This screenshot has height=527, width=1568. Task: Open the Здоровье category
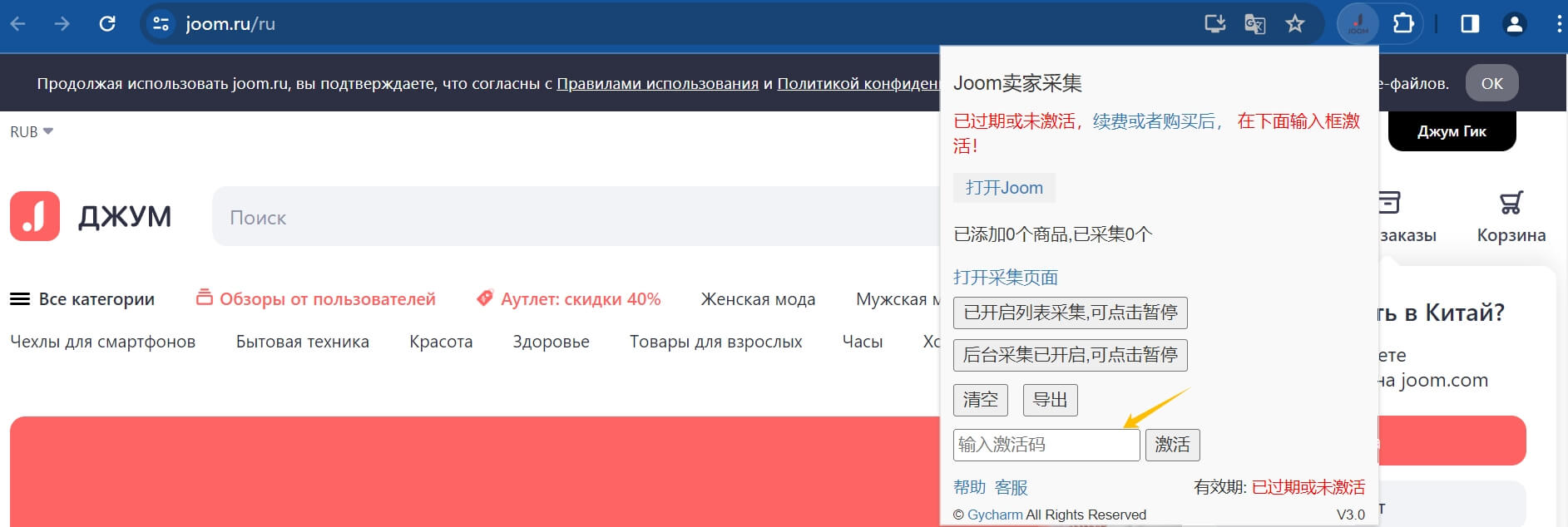[x=551, y=342]
